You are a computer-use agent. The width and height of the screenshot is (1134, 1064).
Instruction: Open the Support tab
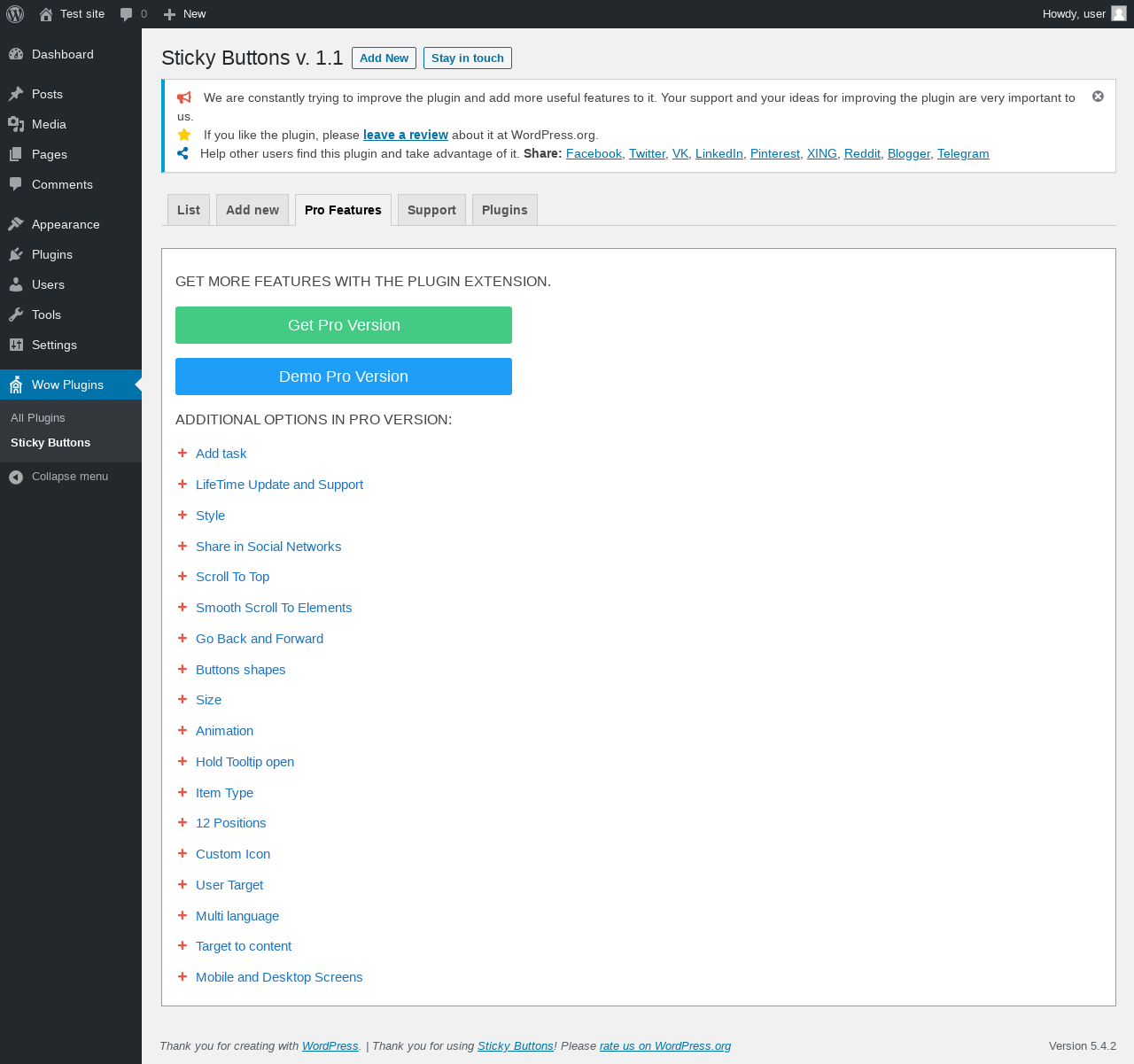(431, 210)
